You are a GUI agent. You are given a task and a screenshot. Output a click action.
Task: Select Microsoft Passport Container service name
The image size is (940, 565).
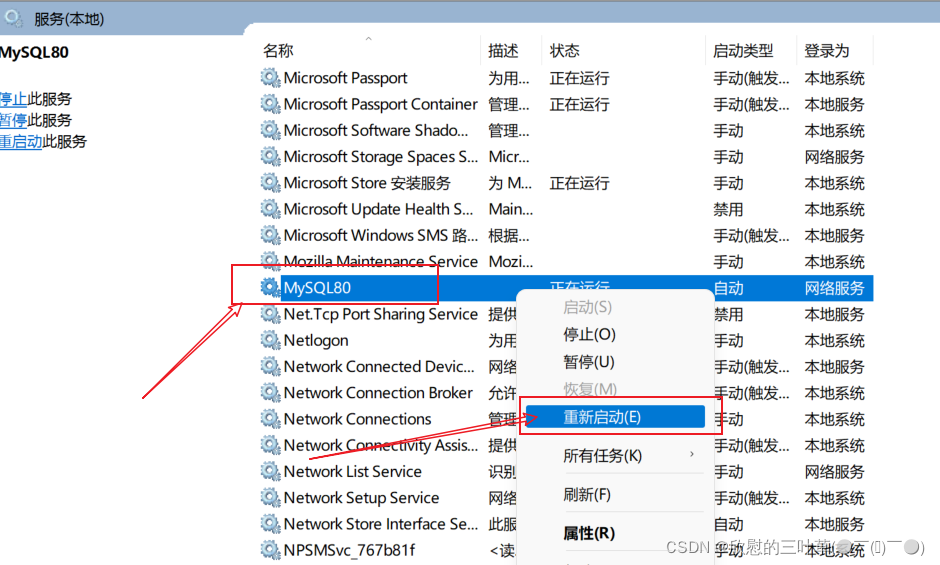point(381,104)
